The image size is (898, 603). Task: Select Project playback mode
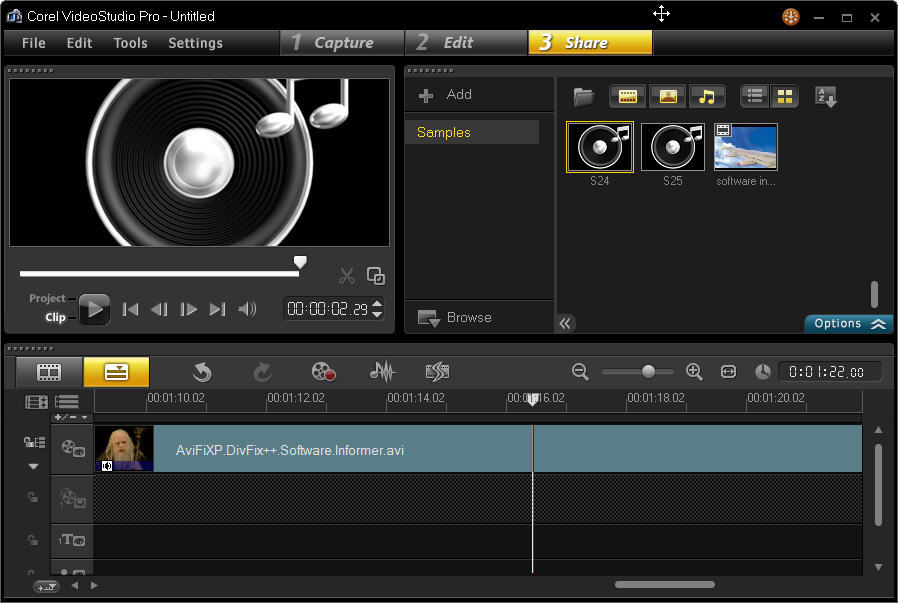click(x=47, y=298)
